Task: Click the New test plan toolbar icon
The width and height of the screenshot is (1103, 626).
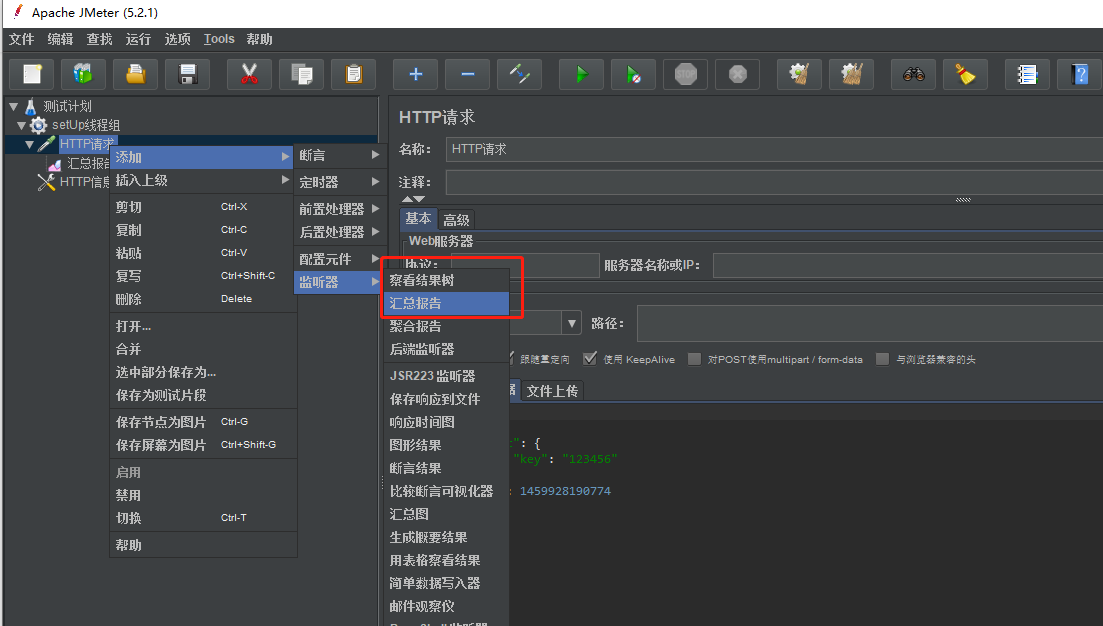Action: coord(32,74)
